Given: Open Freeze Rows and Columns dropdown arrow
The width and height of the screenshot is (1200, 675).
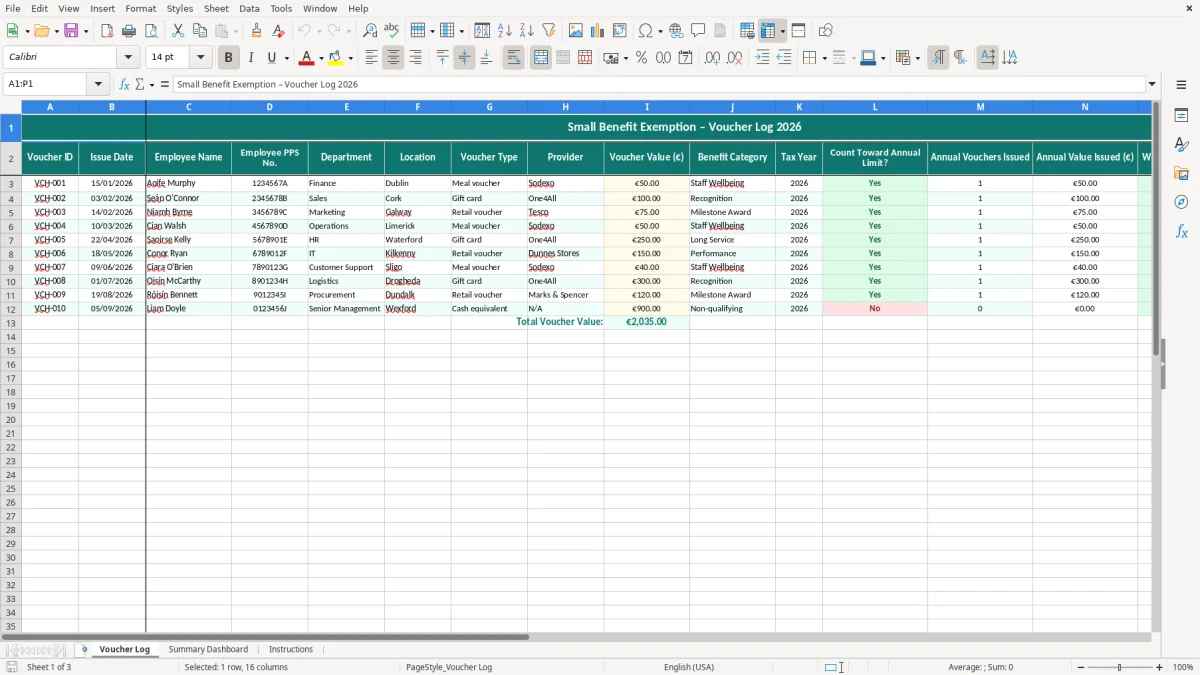Looking at the screenshot, I should tap(783, 31).
